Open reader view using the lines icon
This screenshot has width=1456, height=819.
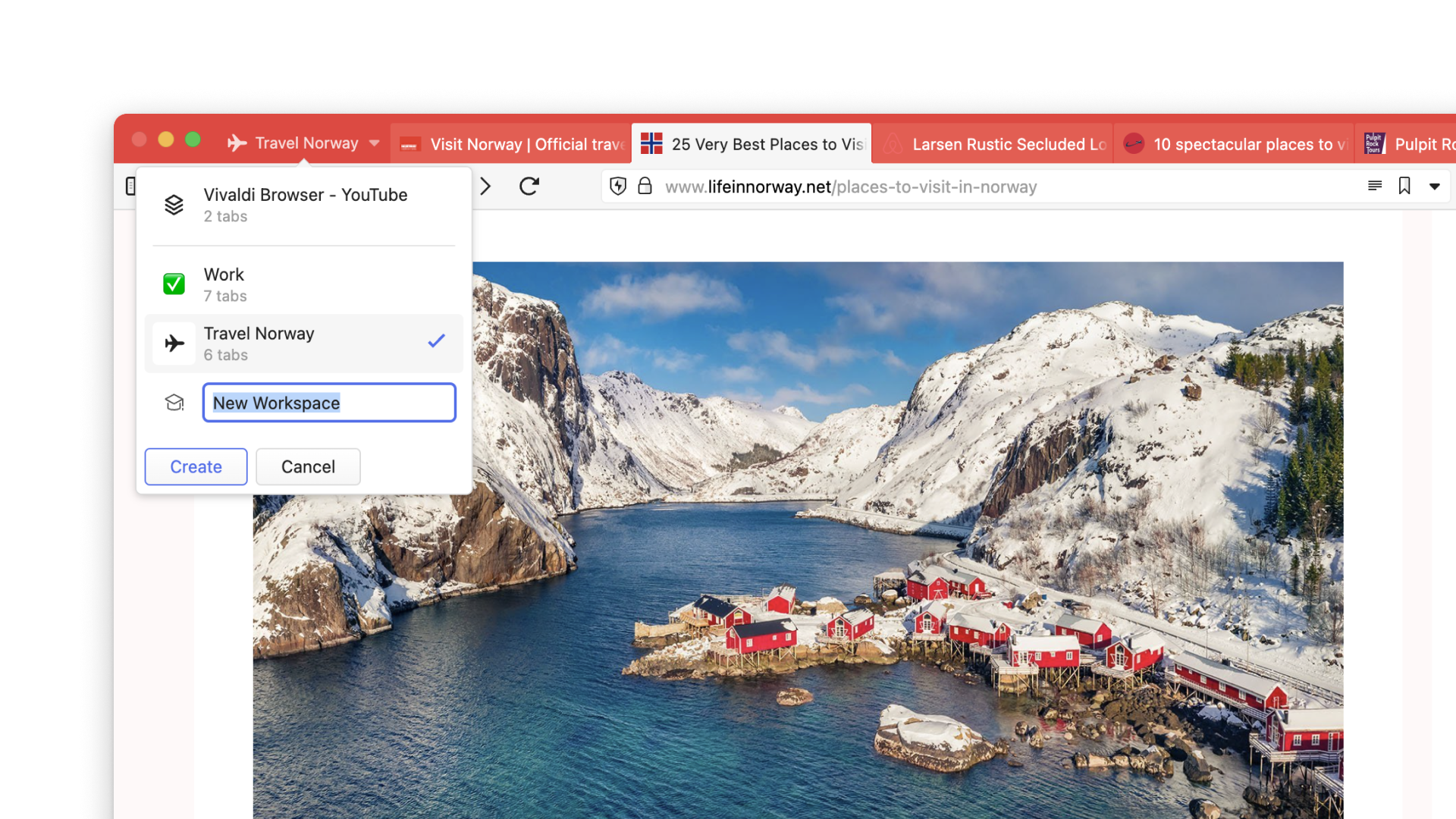1375,186
